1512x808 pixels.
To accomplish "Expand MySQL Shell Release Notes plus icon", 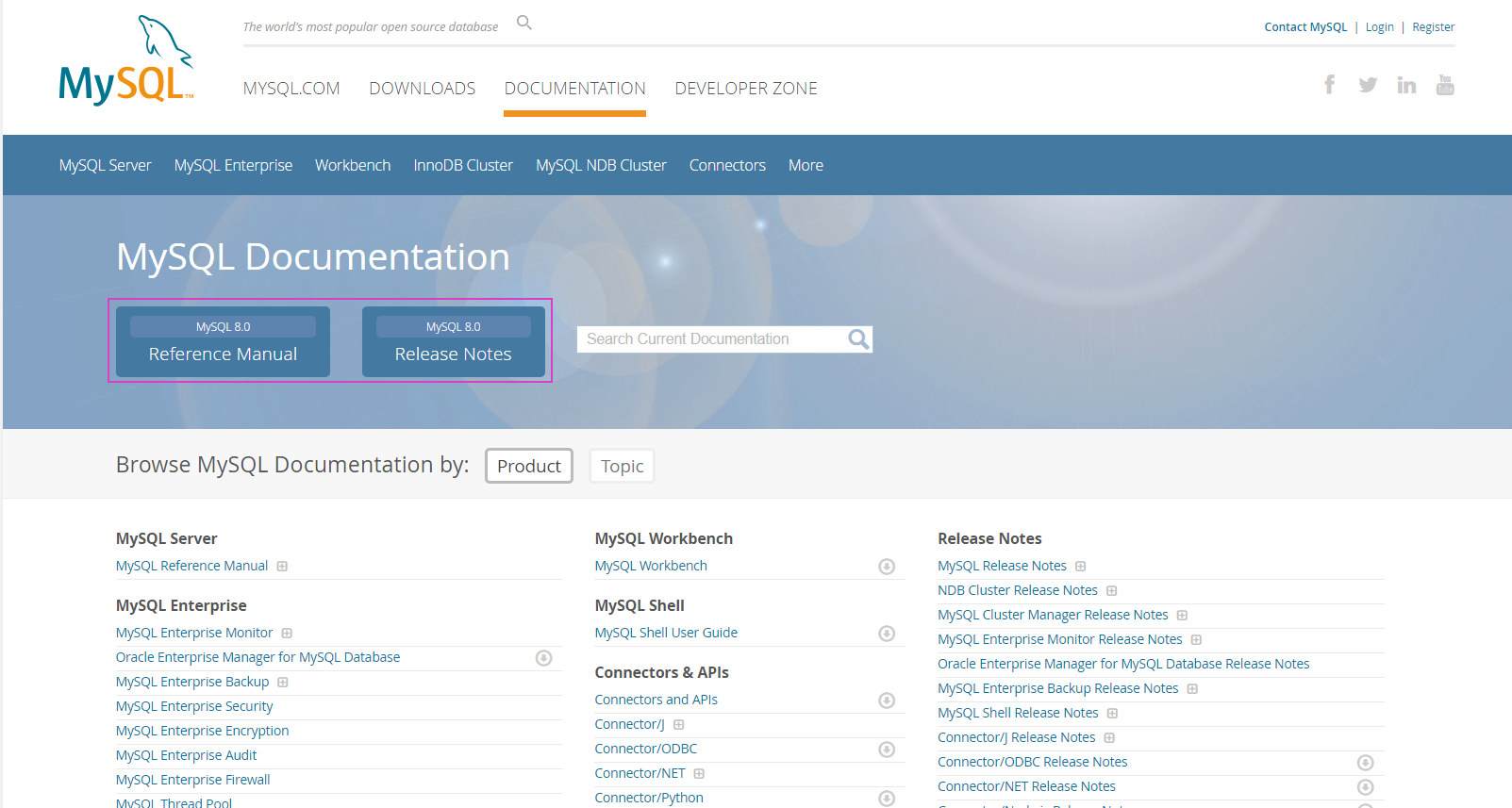I will 1112,714.
